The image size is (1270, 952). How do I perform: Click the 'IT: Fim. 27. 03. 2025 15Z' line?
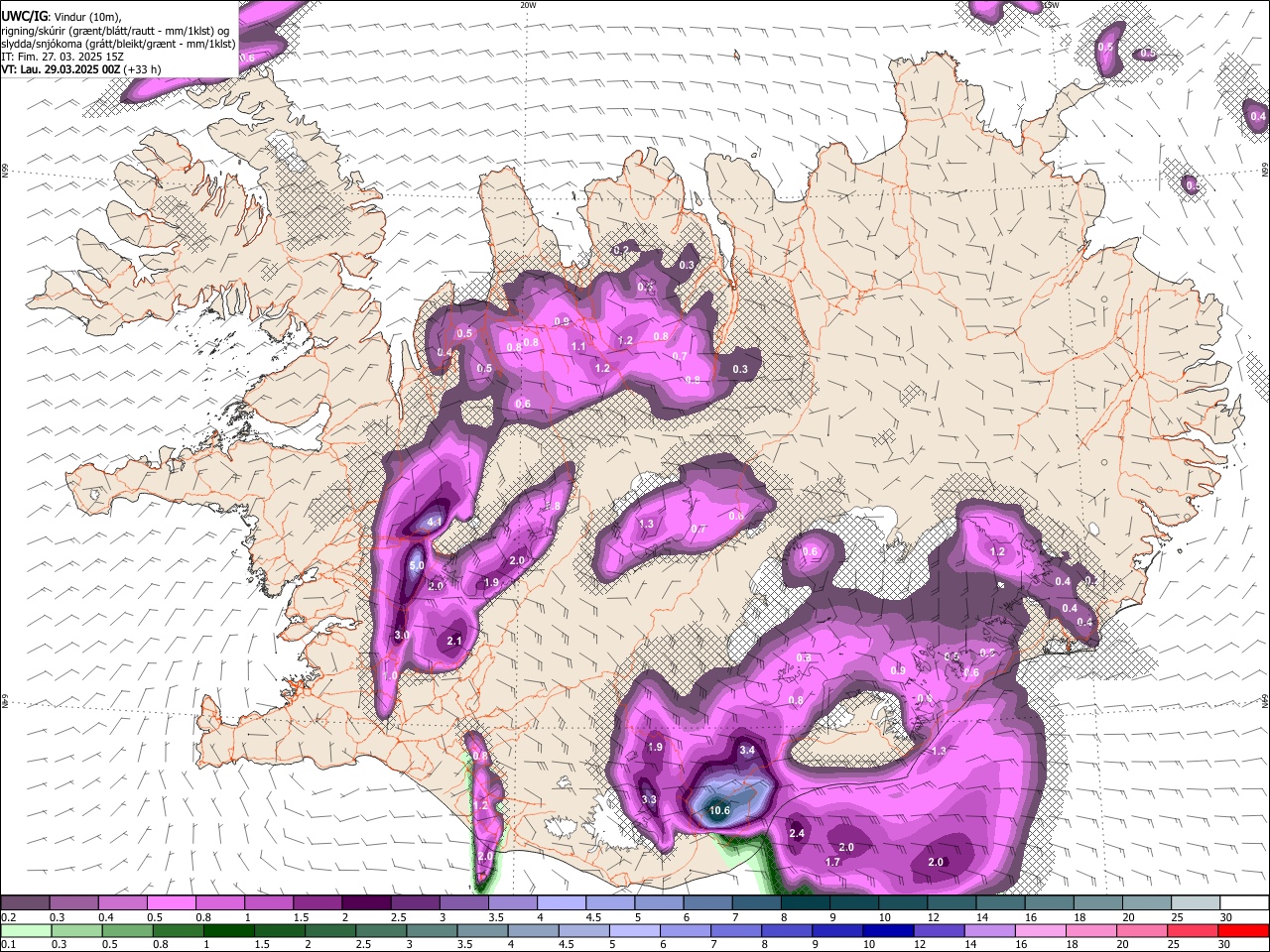pos(61,57)
